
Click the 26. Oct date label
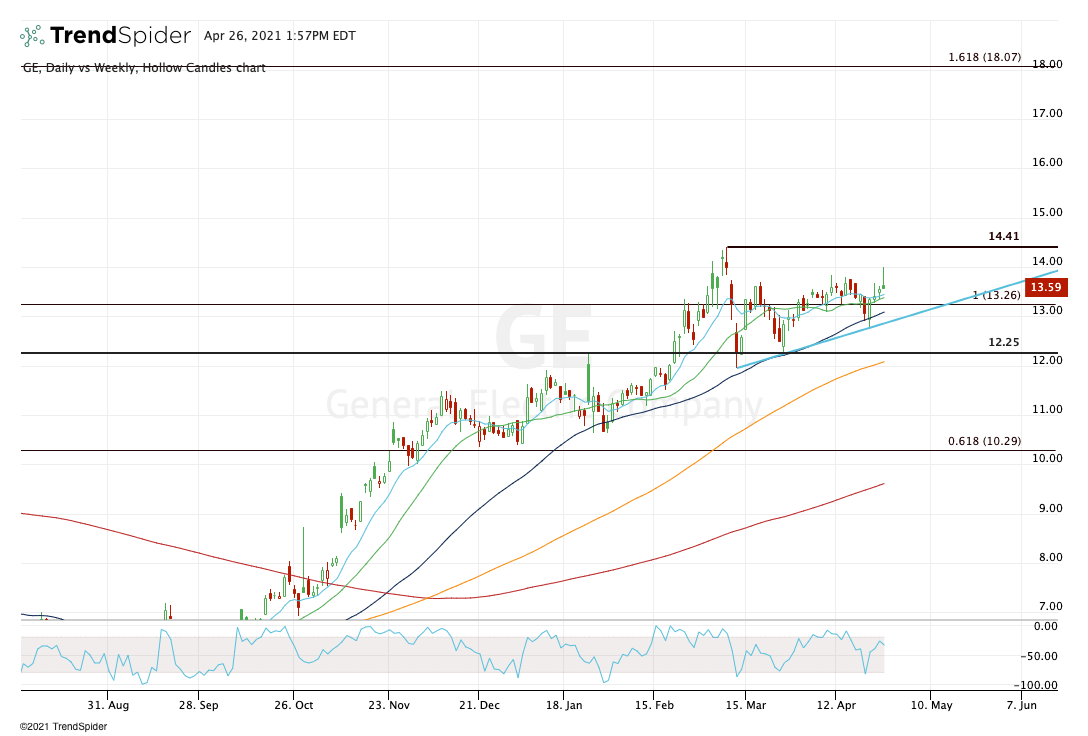click(x=294, y=705)
